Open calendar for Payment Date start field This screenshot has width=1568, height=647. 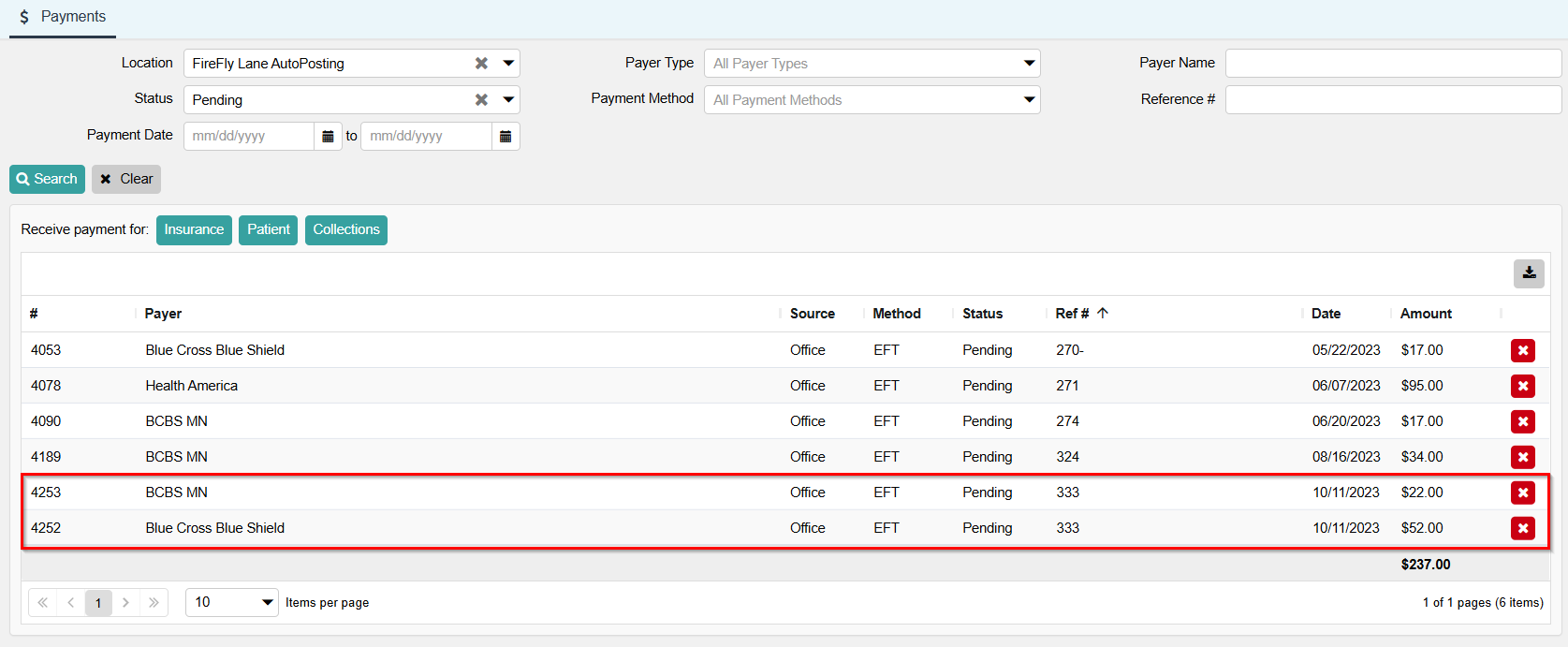[328, 137]
